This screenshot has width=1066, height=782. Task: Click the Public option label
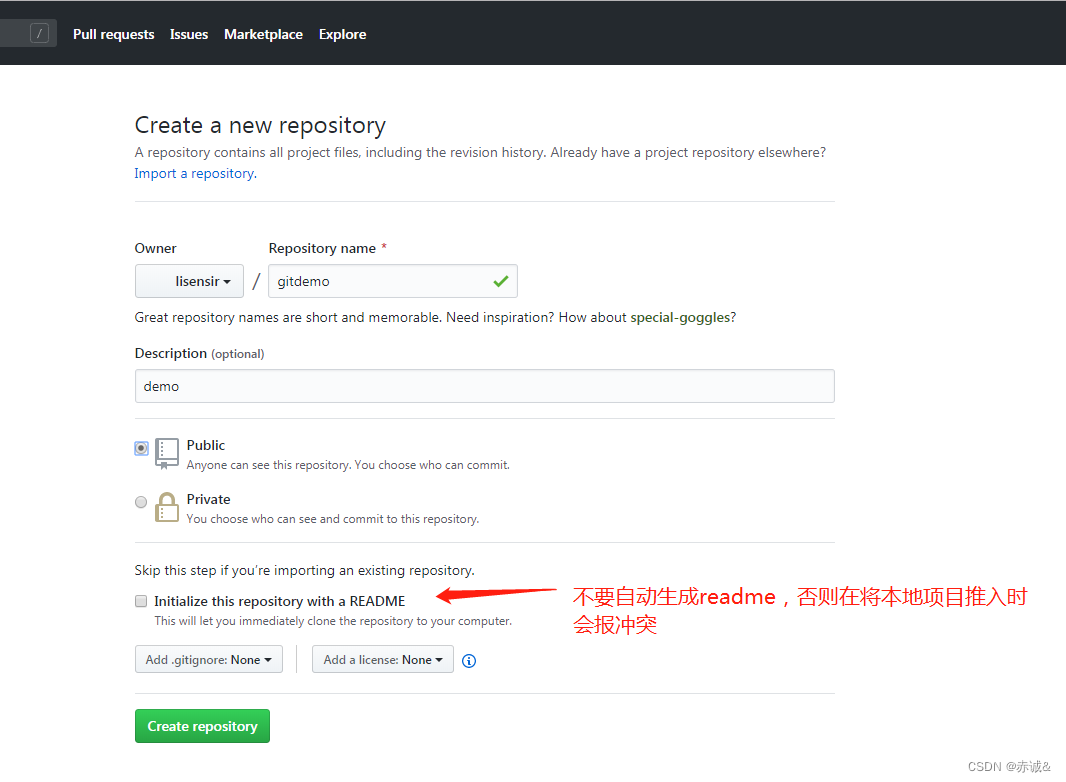pyautogui.click(x=205, y=445)
